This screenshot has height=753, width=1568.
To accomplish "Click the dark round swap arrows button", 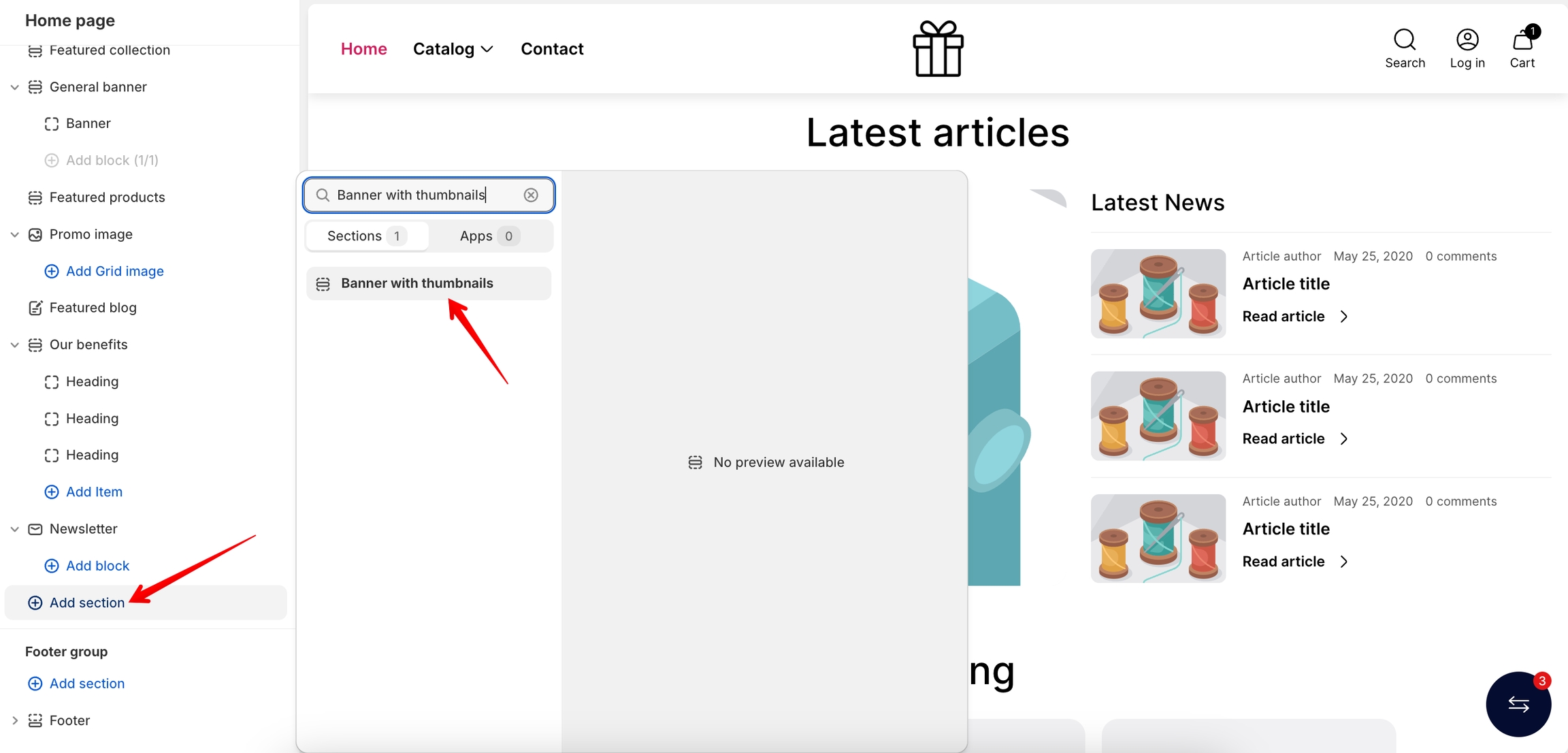I will 1518,704.
